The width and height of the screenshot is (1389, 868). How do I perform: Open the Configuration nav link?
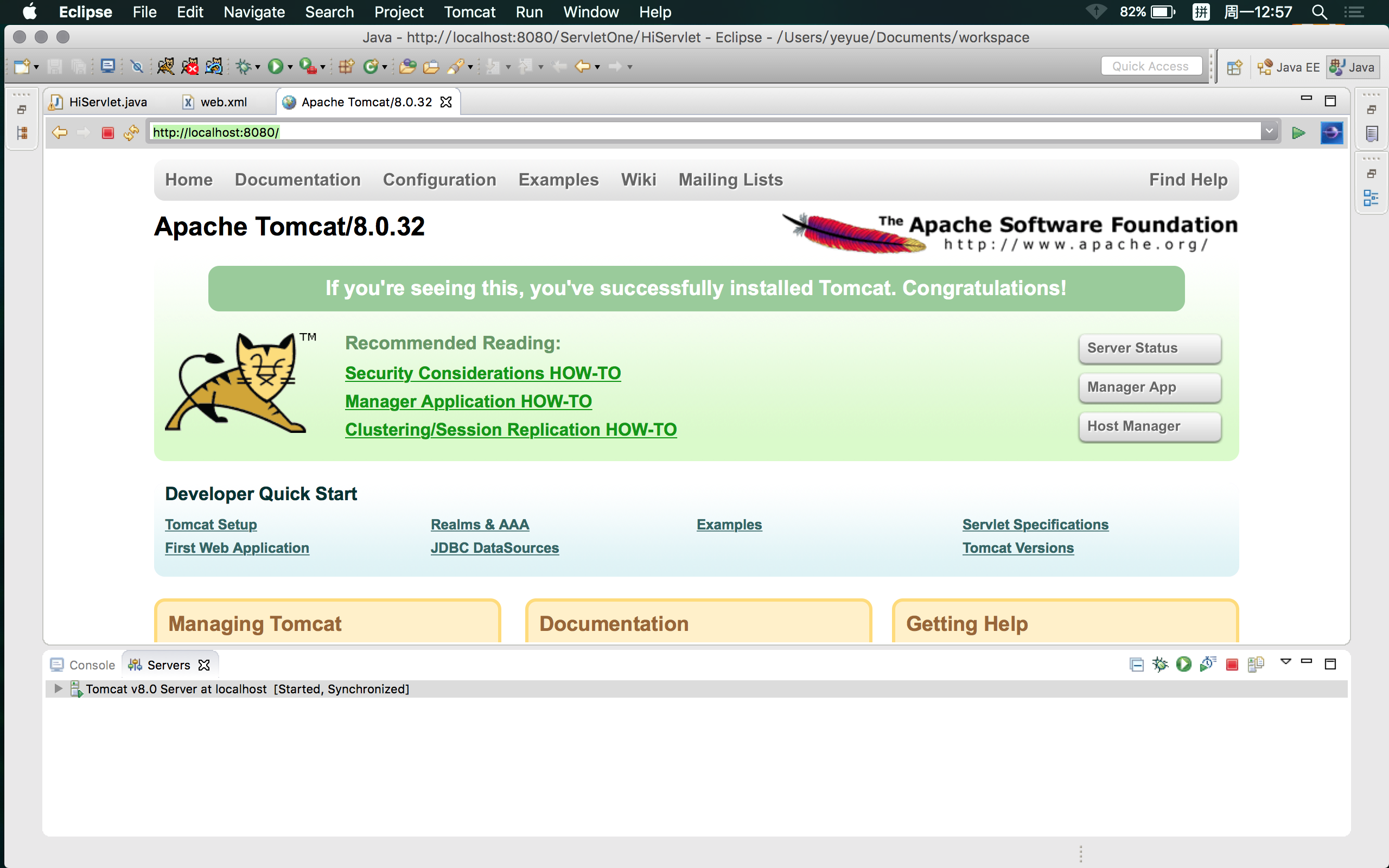(x=439, y=180)
